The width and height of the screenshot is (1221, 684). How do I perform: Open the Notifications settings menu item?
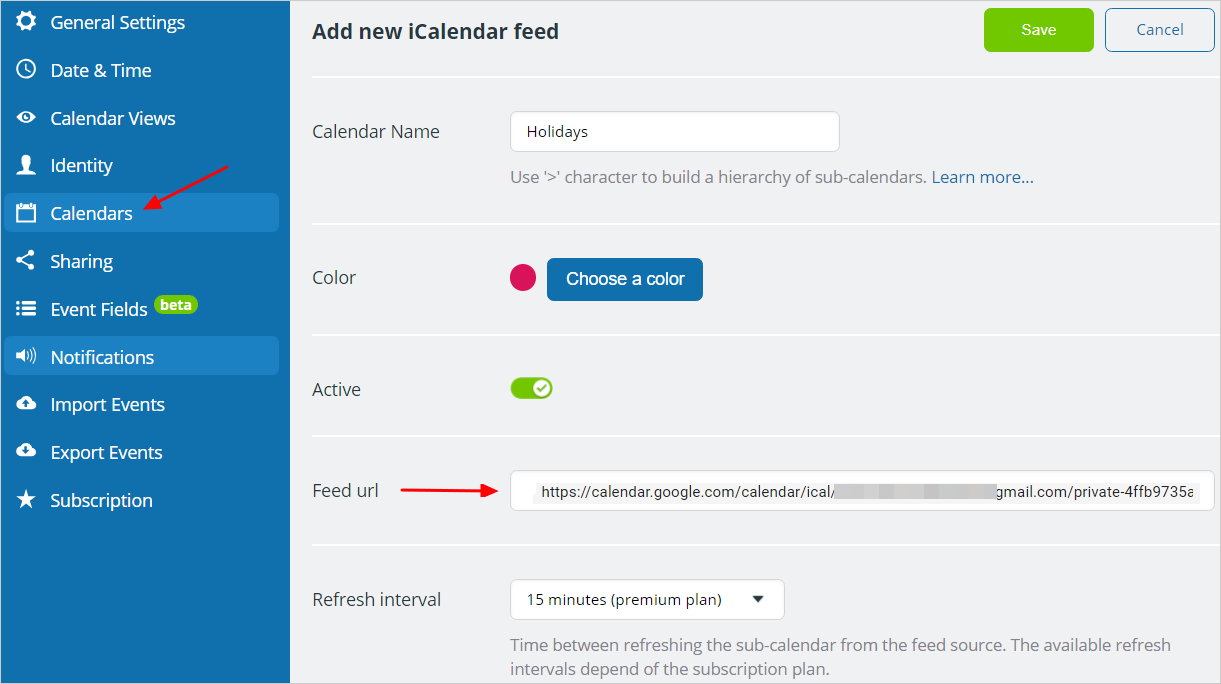(141, 356)
